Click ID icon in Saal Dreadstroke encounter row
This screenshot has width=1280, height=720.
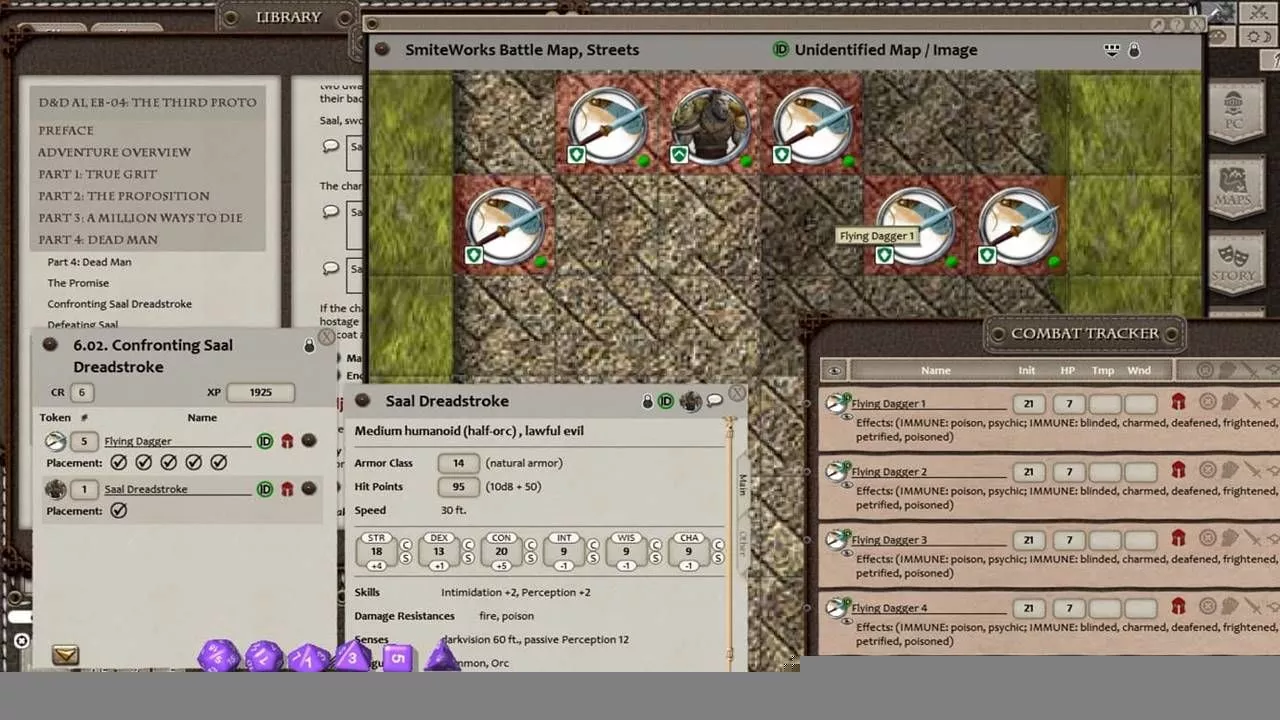(265, 489)
